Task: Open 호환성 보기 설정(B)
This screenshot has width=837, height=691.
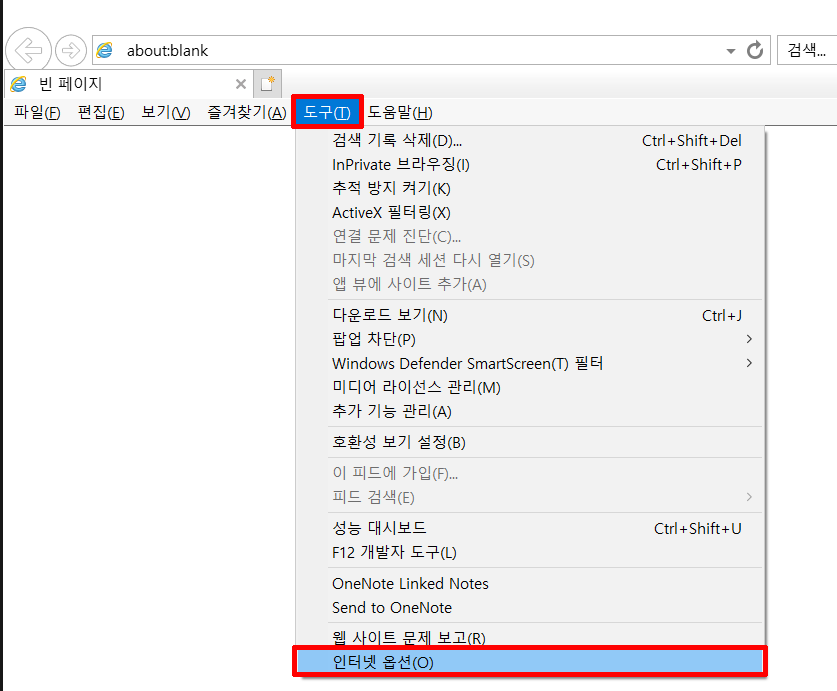Action: tap(531, 442)
